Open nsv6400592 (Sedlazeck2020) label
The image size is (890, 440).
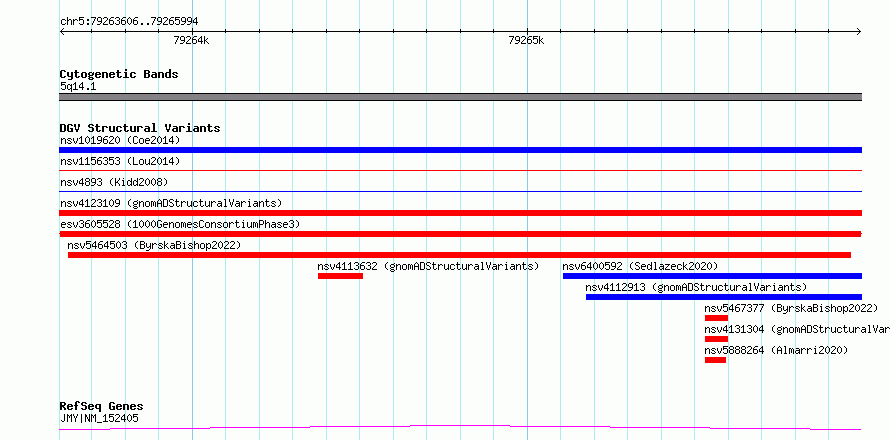coord(640,266)
